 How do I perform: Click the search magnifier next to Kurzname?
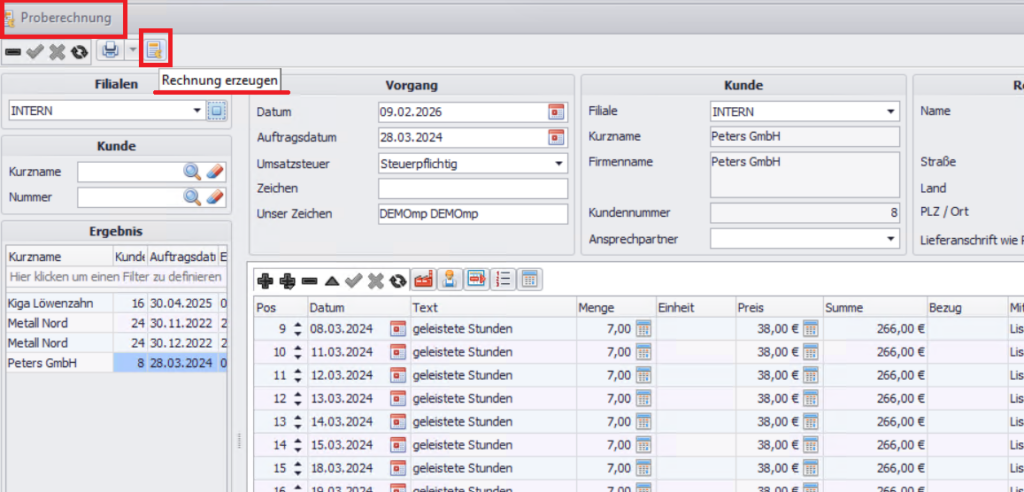(x=192, y=172)
